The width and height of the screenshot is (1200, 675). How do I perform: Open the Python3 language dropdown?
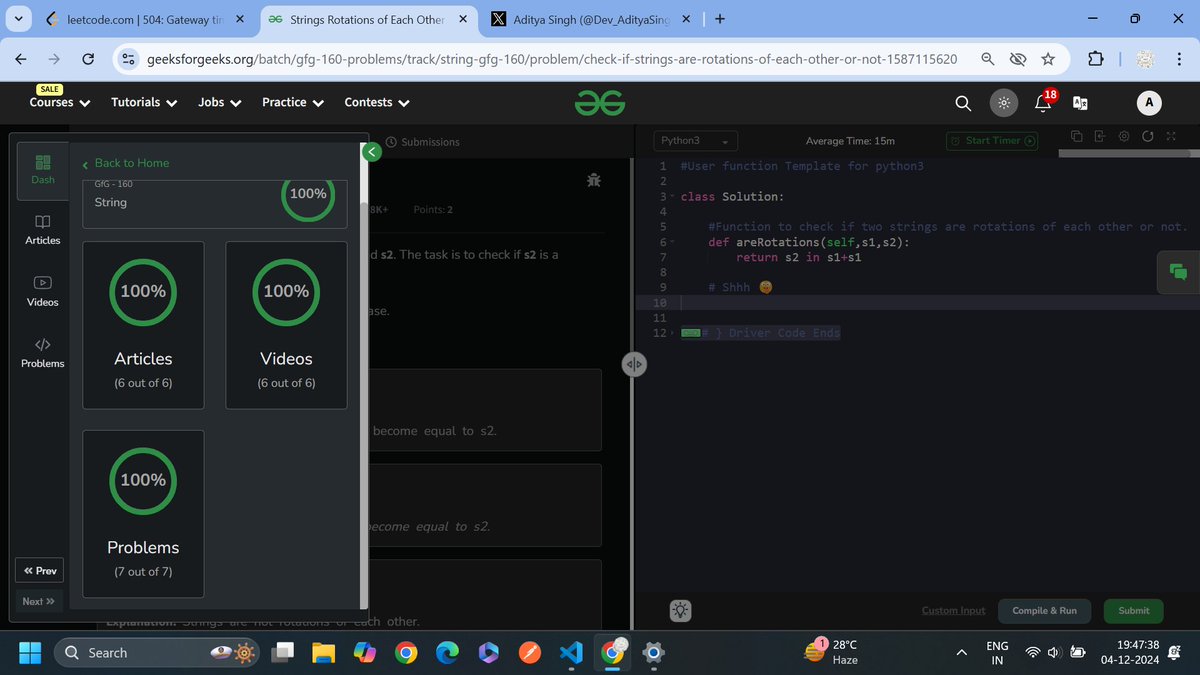click(695, 142)
